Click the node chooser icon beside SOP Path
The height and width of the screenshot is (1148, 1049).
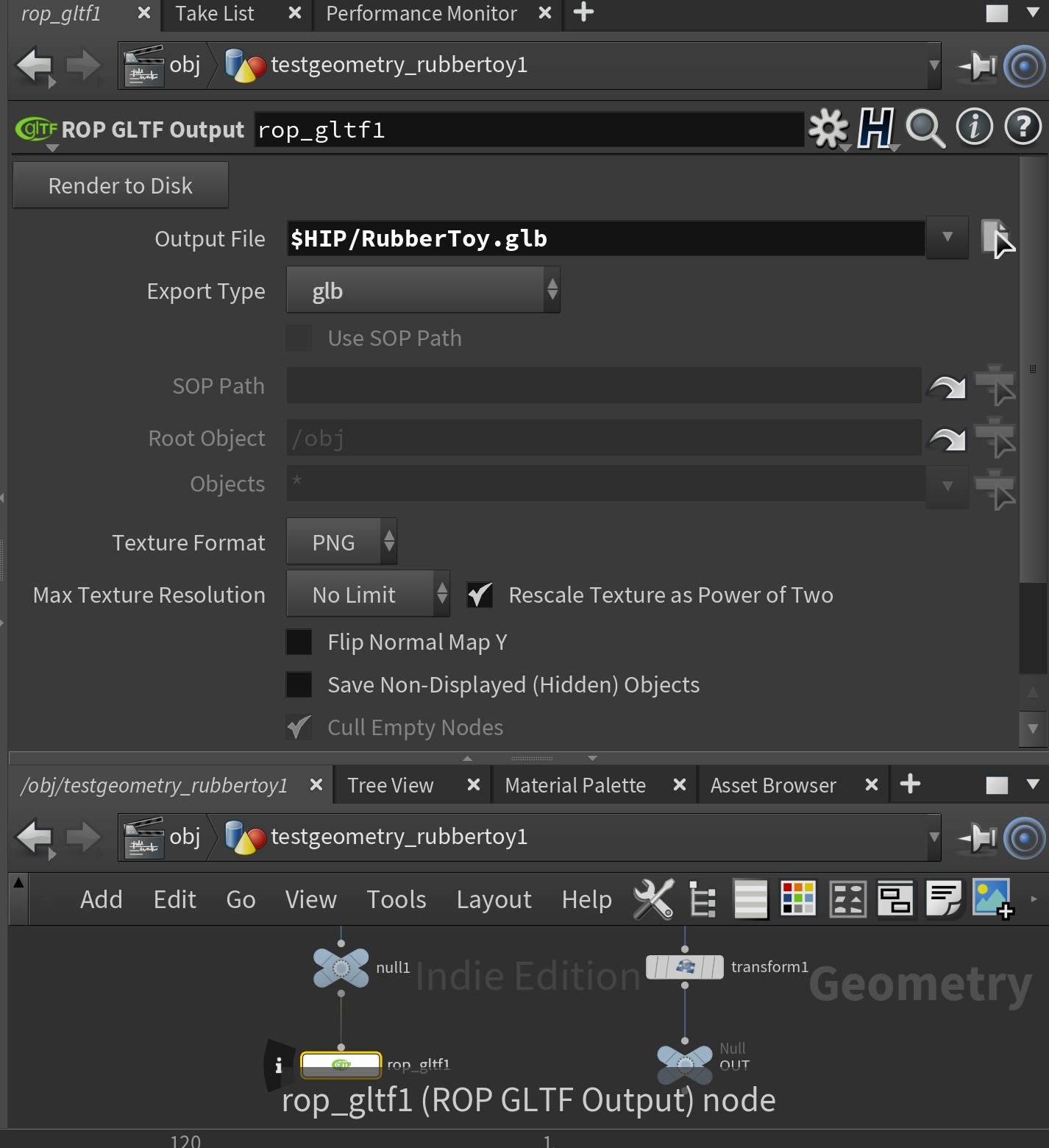(x=995, y=385)
